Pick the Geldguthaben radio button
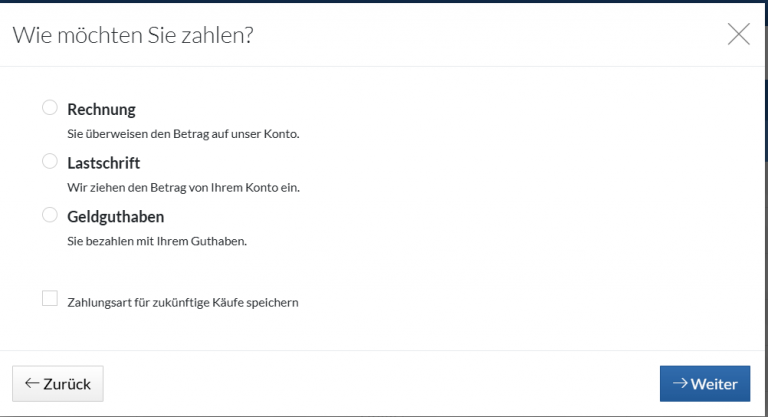 click(x=49, y=215)
